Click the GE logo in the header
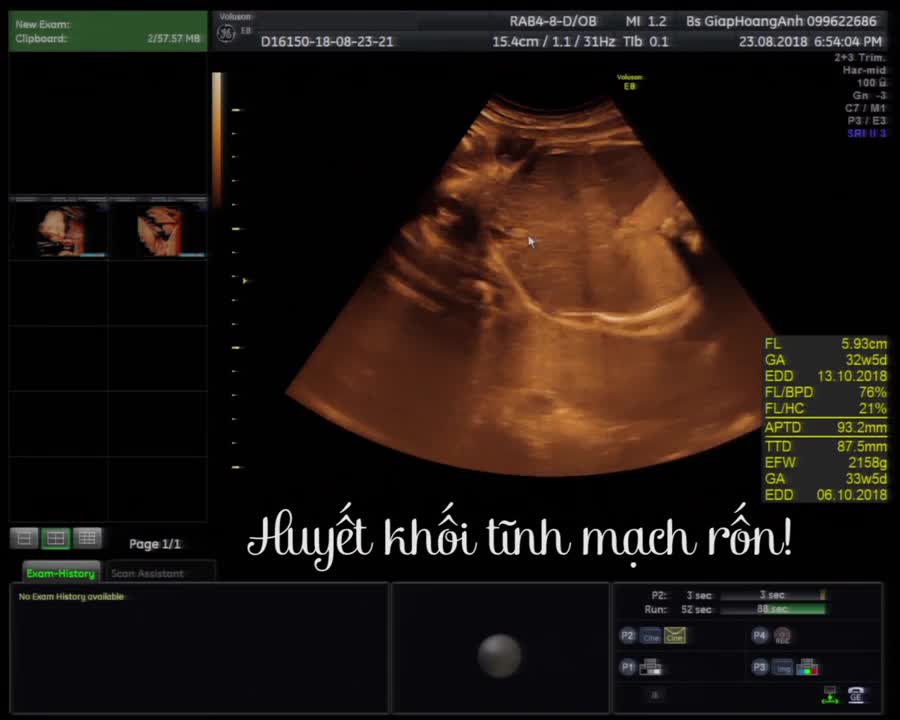Viewport: 900px width, 720px height. (226, 33)
